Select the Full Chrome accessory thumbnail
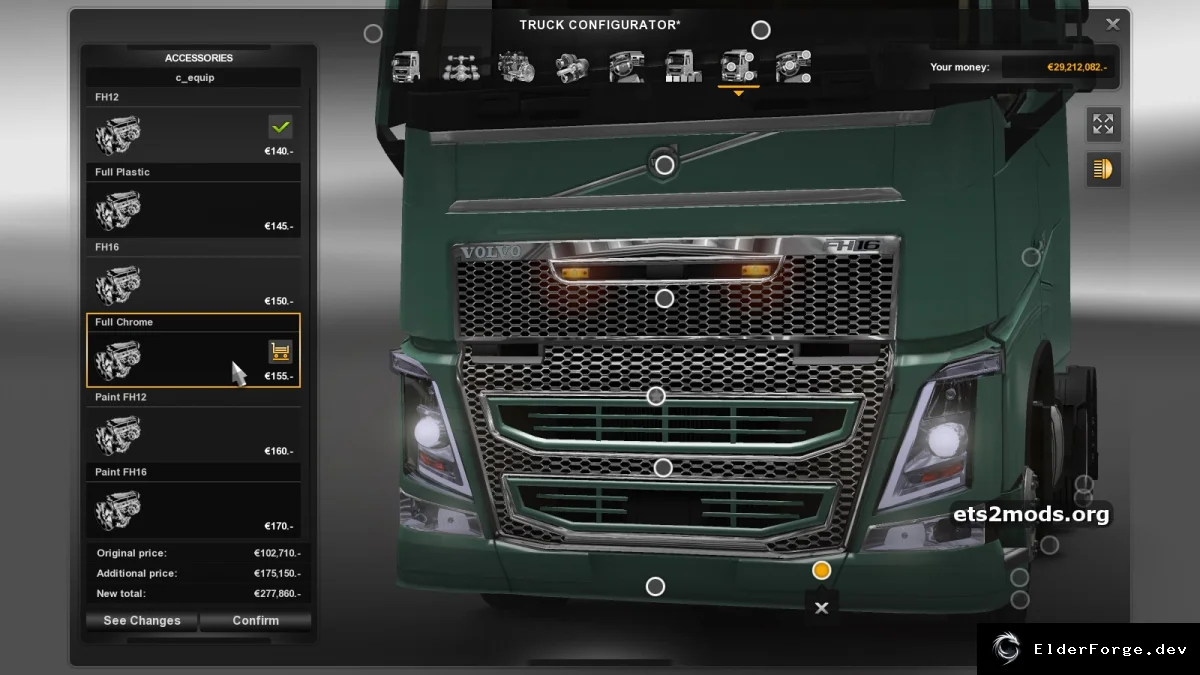Screen dimensions: 1200x675 [x=118, y=359]
